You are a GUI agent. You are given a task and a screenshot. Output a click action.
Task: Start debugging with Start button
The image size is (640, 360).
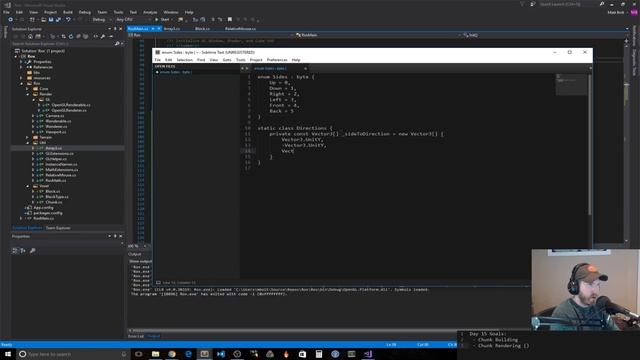(162, 20)
